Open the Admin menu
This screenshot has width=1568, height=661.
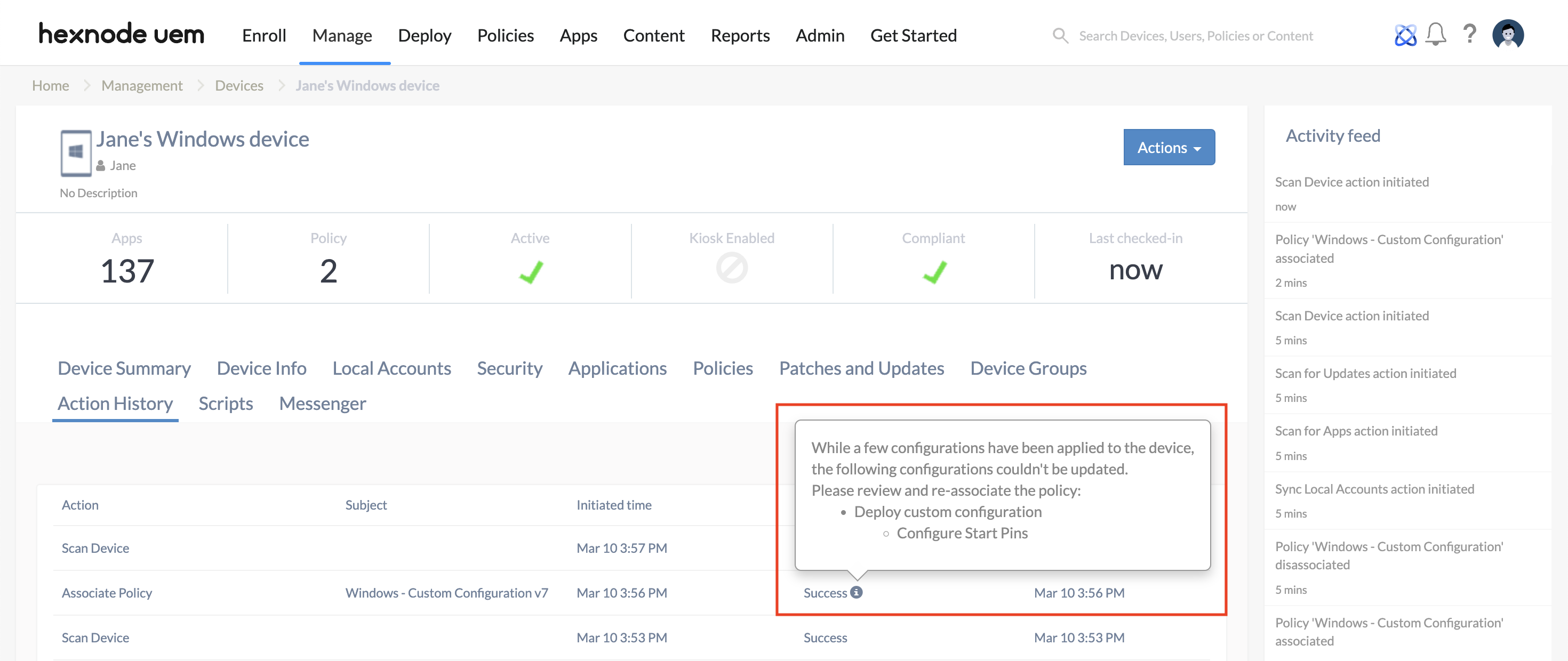[820, 35]
